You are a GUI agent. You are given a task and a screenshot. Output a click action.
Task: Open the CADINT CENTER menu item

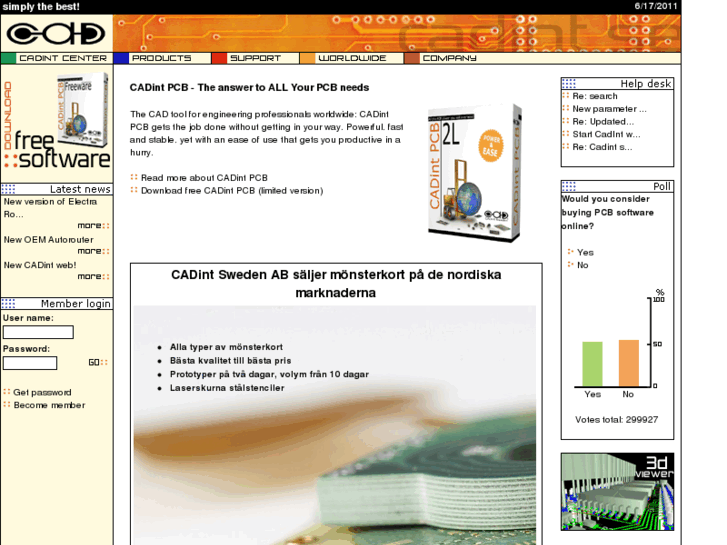pos(63,58)
